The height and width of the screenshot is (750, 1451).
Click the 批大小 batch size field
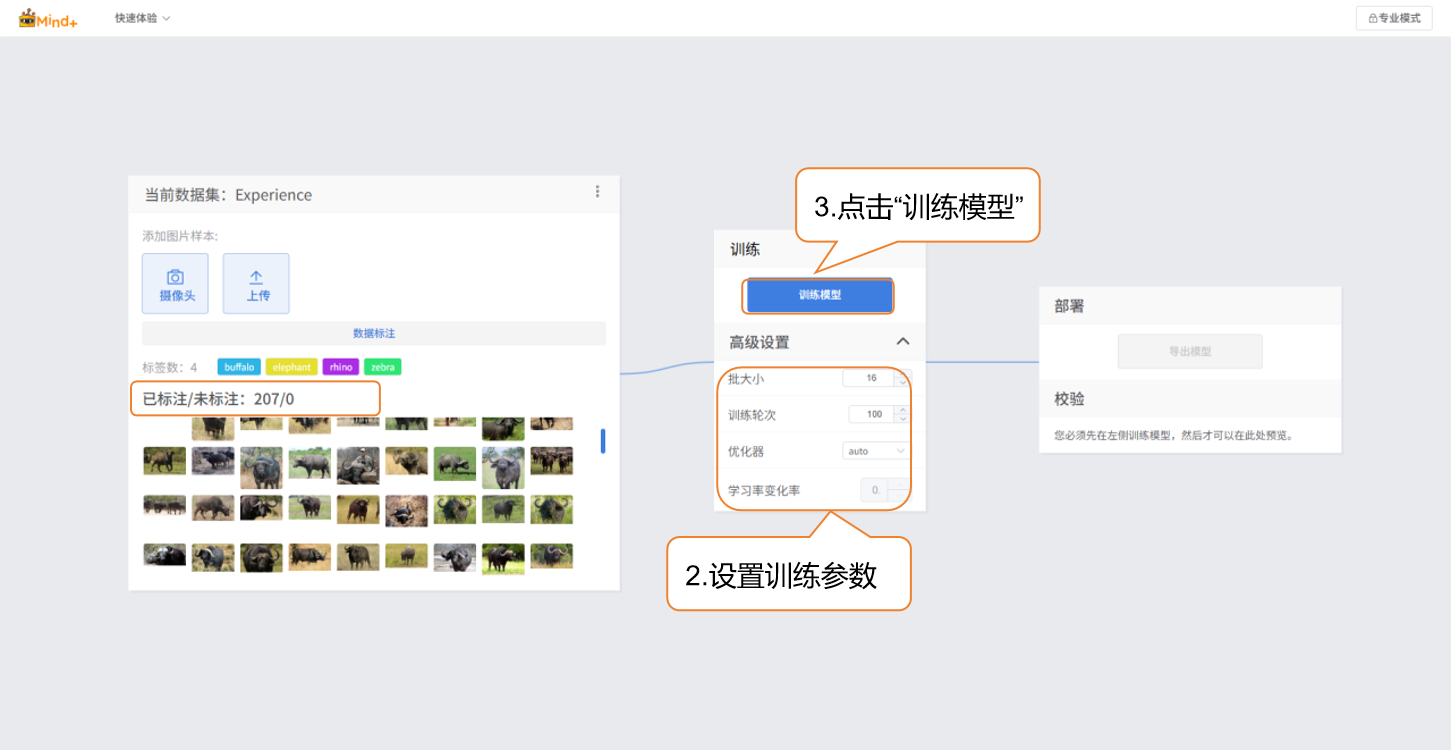(x=869, y=379)
